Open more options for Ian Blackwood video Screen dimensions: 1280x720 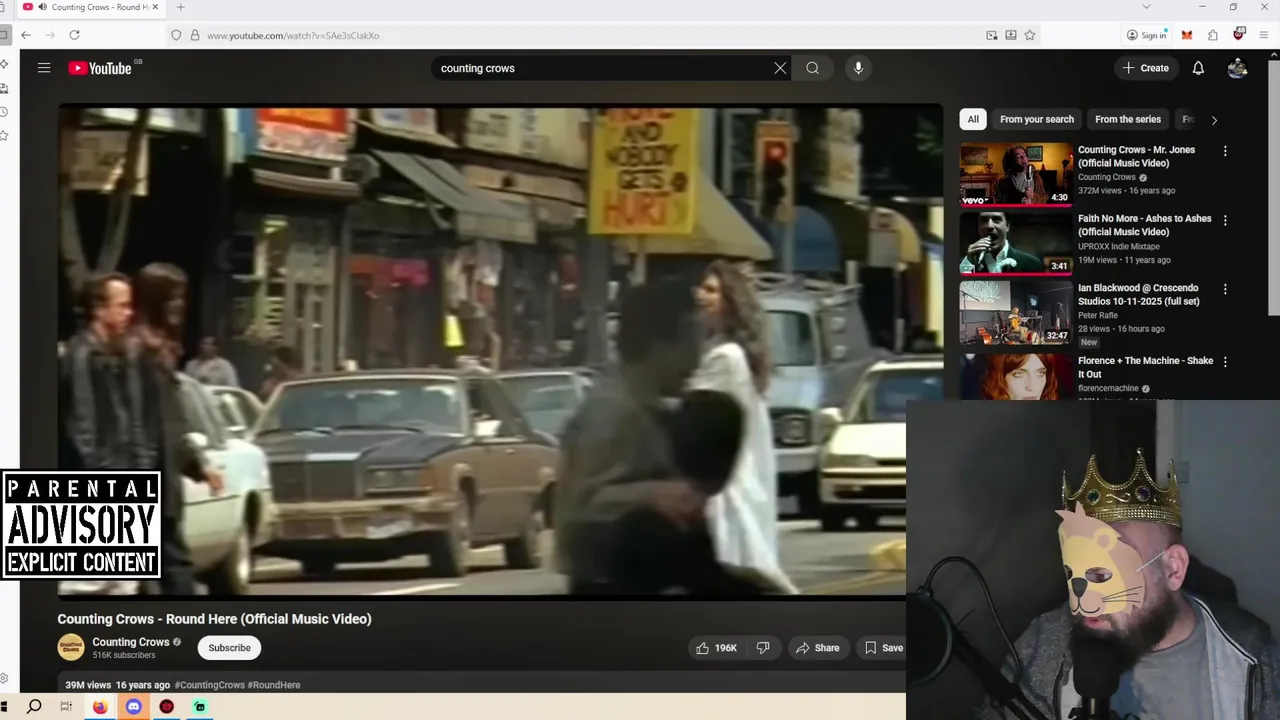pyautogui.click(x=1225, y=289)
